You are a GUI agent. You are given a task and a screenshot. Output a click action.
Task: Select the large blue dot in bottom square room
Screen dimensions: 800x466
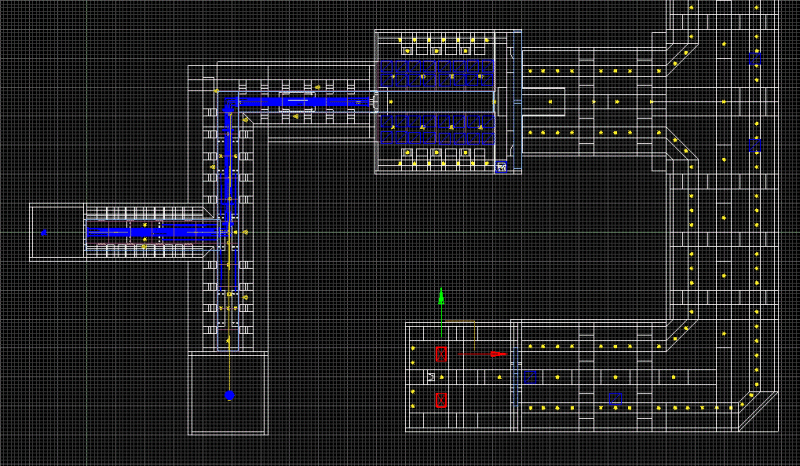229,395
